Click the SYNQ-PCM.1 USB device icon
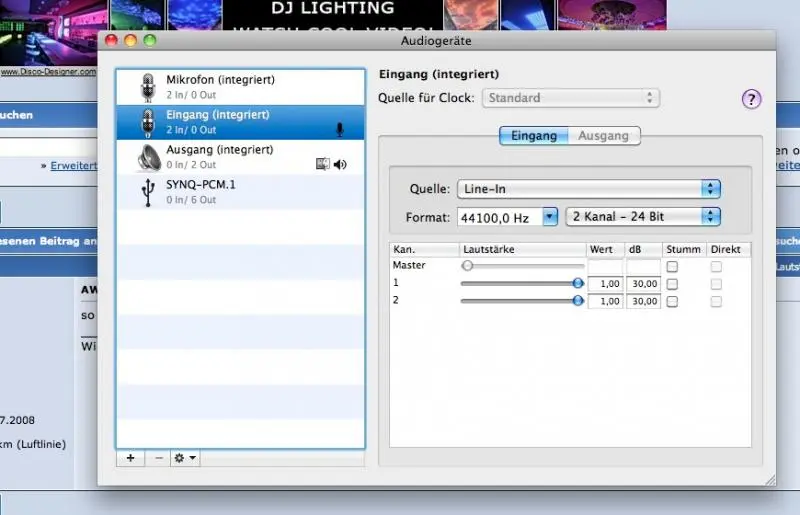The height and width of the screenshot is (515, 800). [149, 192]
